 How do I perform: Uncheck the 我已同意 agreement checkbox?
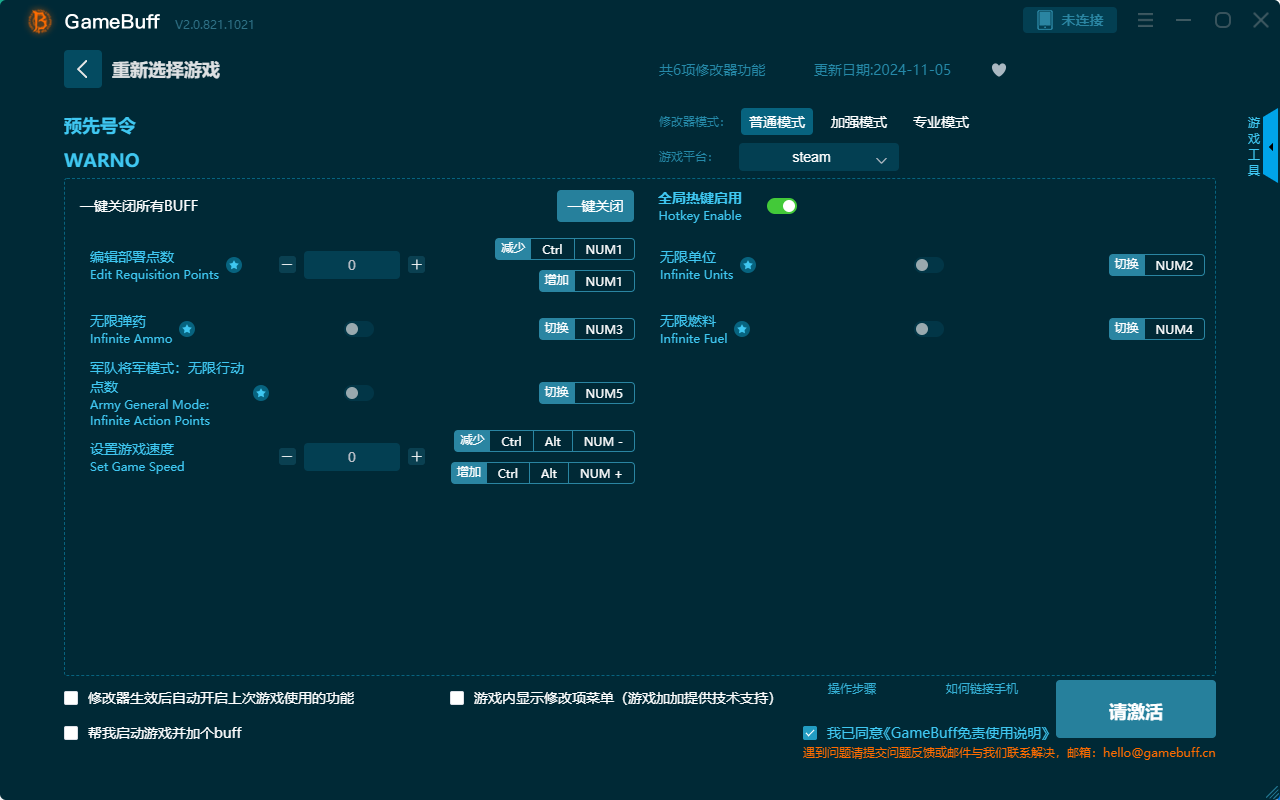810,732
